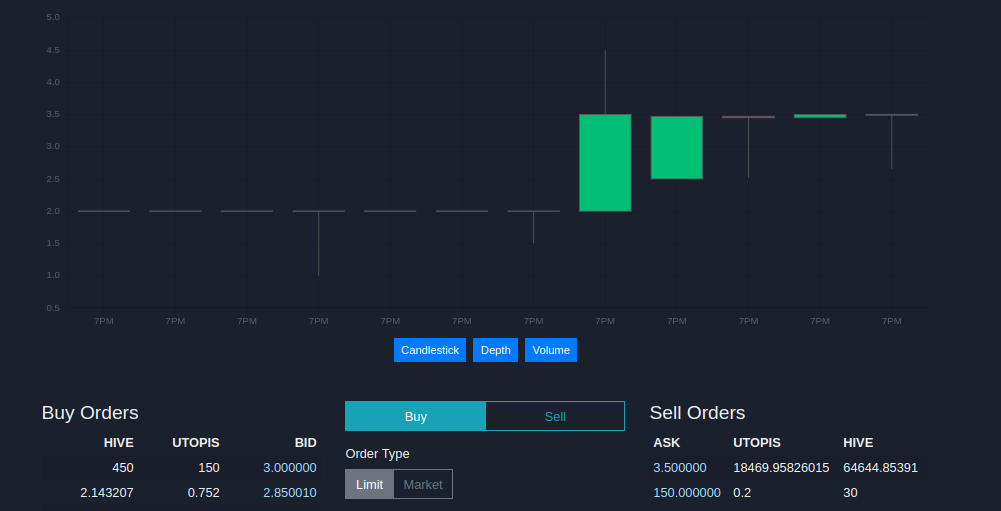
Task: Choose Market order type
Action: (x=423, y=484)
